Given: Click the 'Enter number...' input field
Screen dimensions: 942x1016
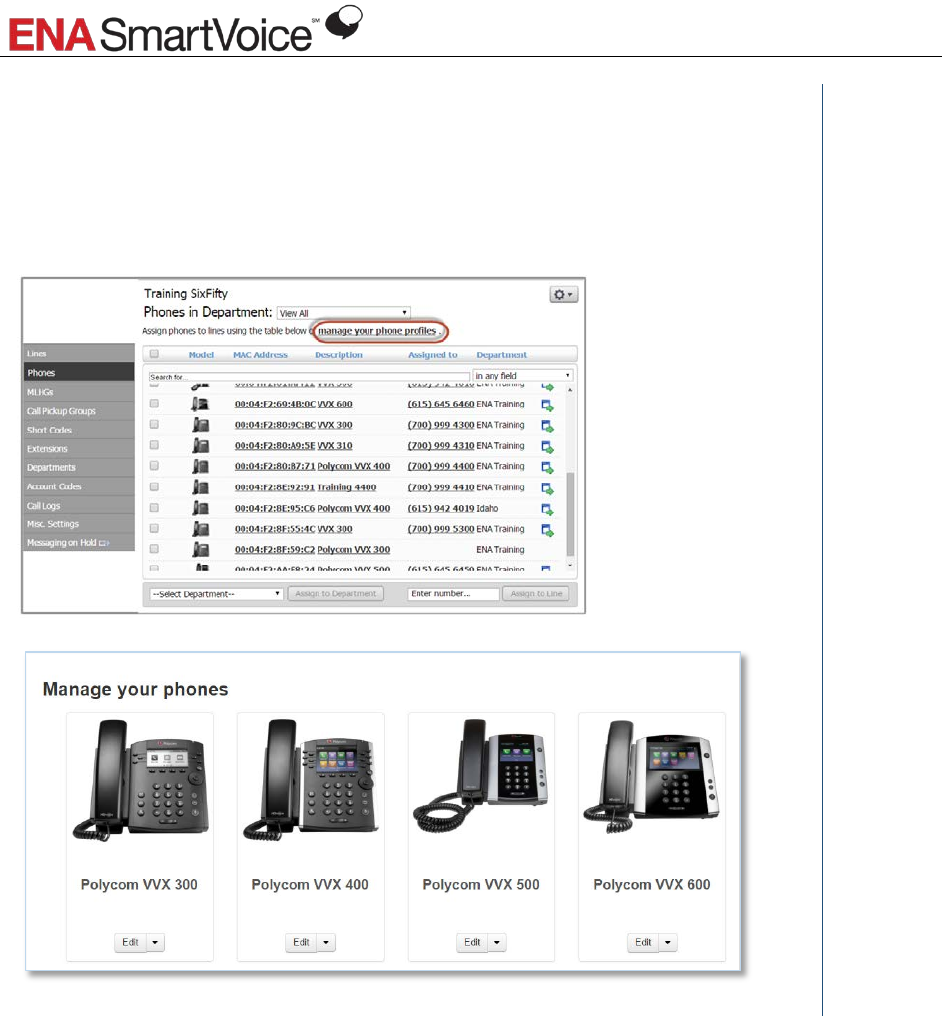Looking at the screenshot, I should (x=454, y=594).
